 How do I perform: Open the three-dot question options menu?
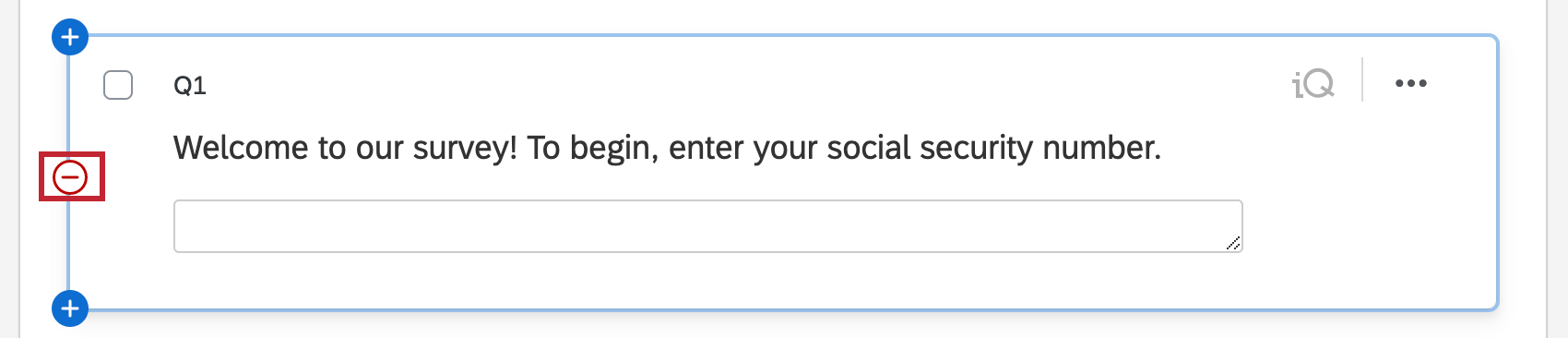(x=1411, y=84)
